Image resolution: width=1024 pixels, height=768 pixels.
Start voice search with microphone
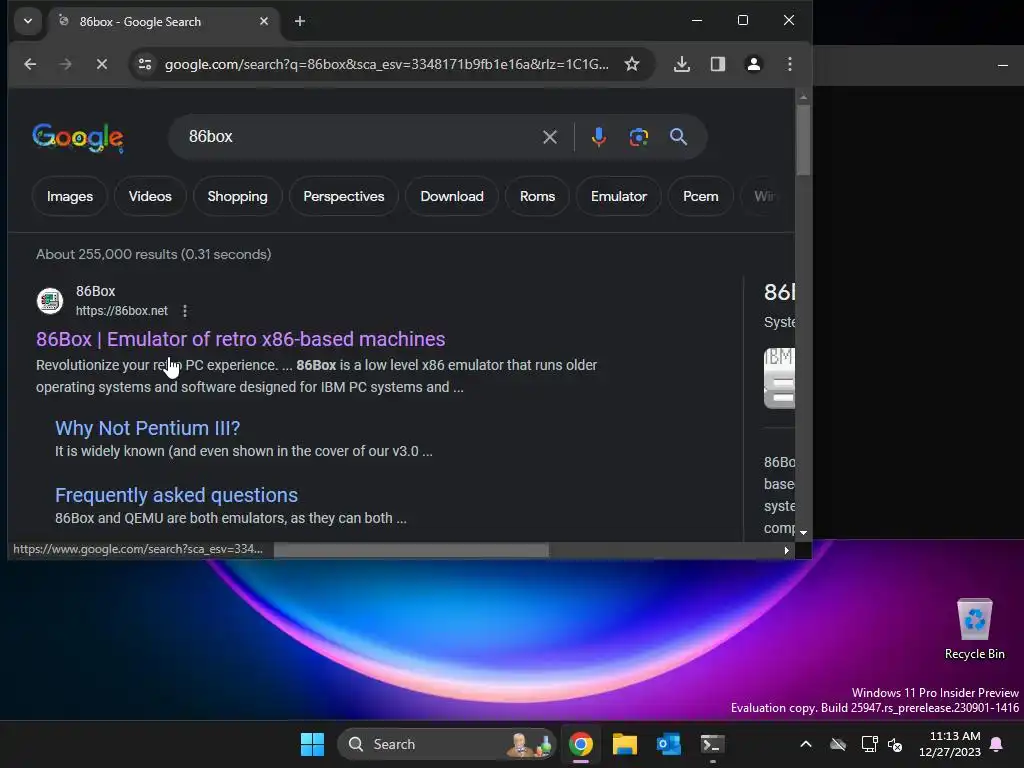coord(598,137)
